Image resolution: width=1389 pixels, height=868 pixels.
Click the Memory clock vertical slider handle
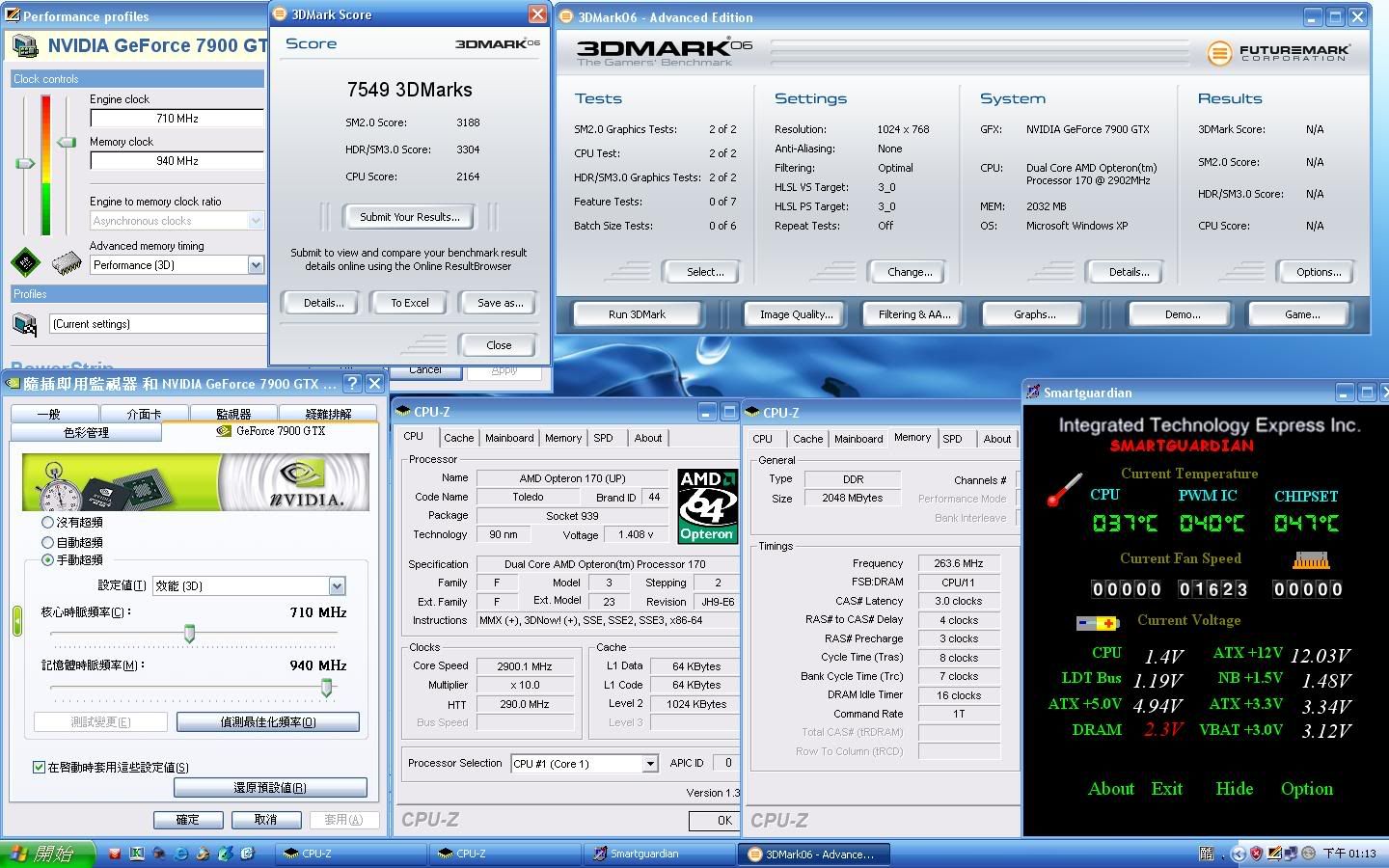point(67,143)
